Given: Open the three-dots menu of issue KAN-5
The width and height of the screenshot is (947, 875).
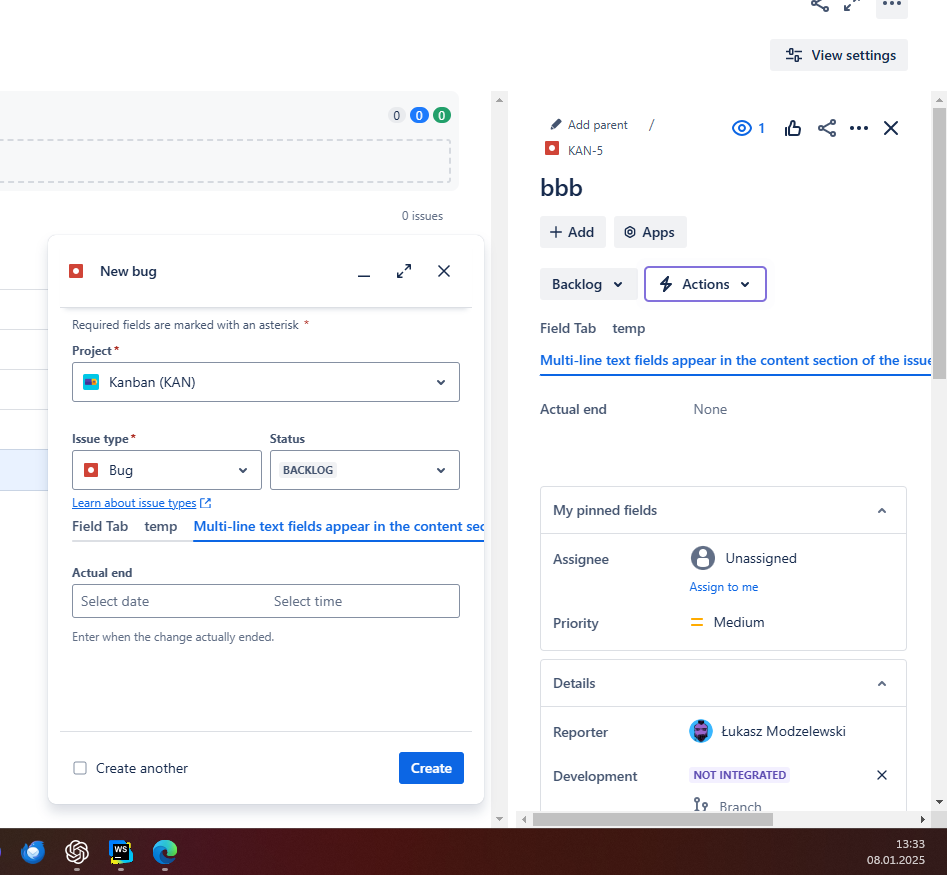Looking at the screenshot, I should click(859, 128).
